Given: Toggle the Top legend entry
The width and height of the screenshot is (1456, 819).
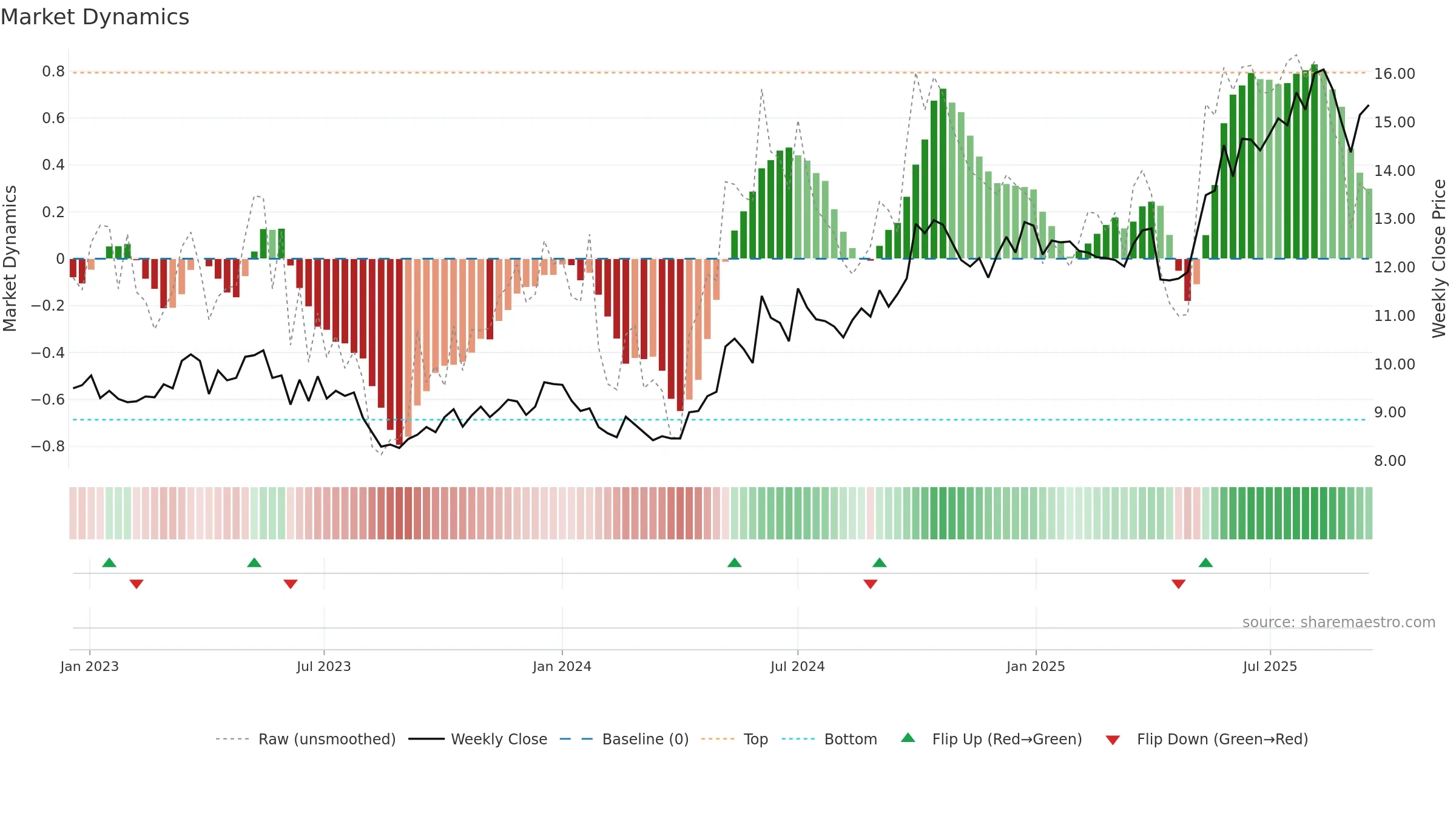Looking at the screenshot, I should coord(735,739).
